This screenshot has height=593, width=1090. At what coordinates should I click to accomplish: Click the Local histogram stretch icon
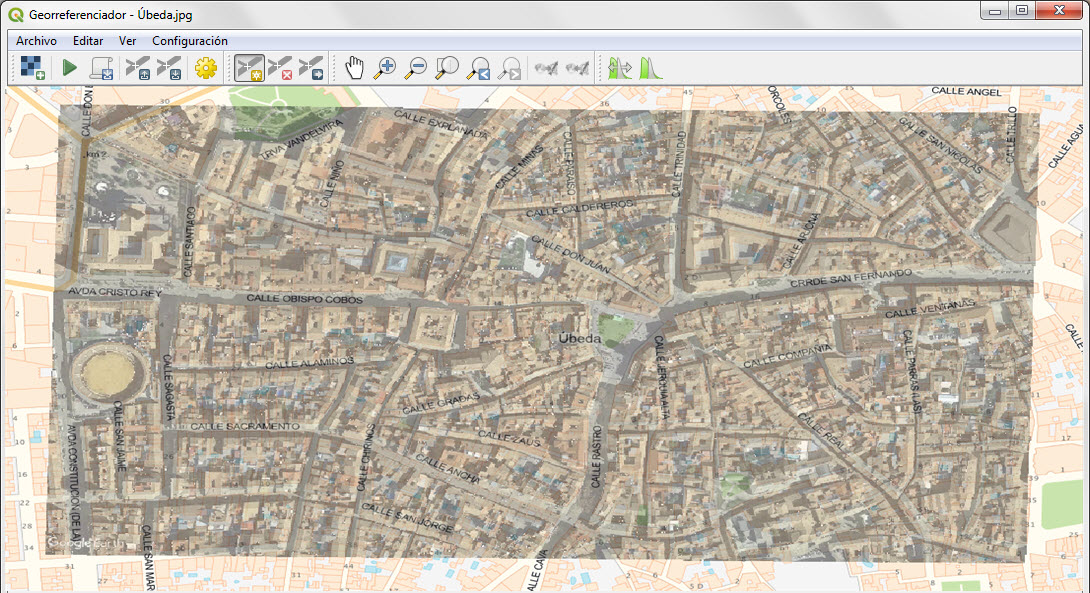[x=651, y=68]
